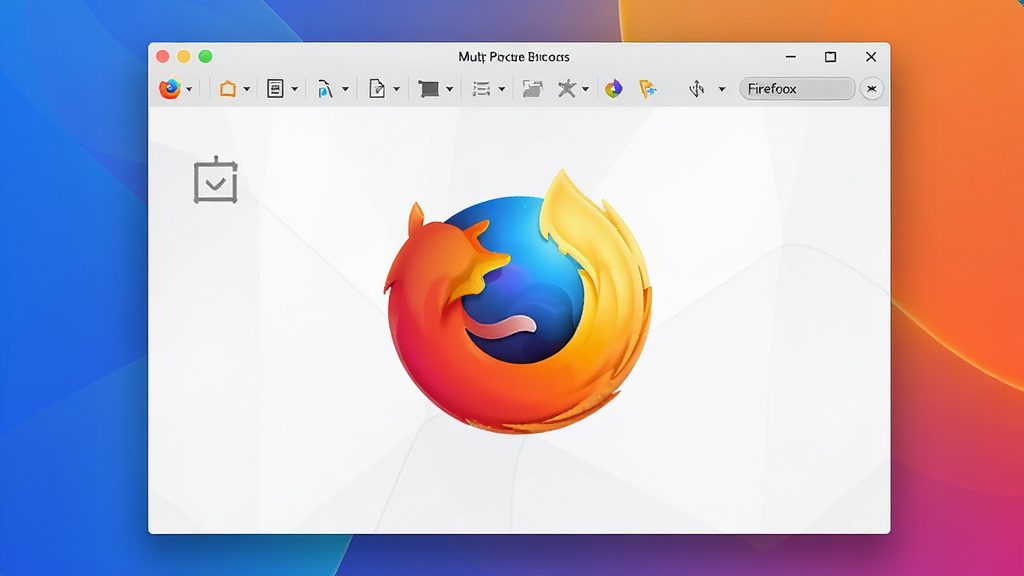
Task: Click the round orange and purple icon
Action: [x=613, y=88]
